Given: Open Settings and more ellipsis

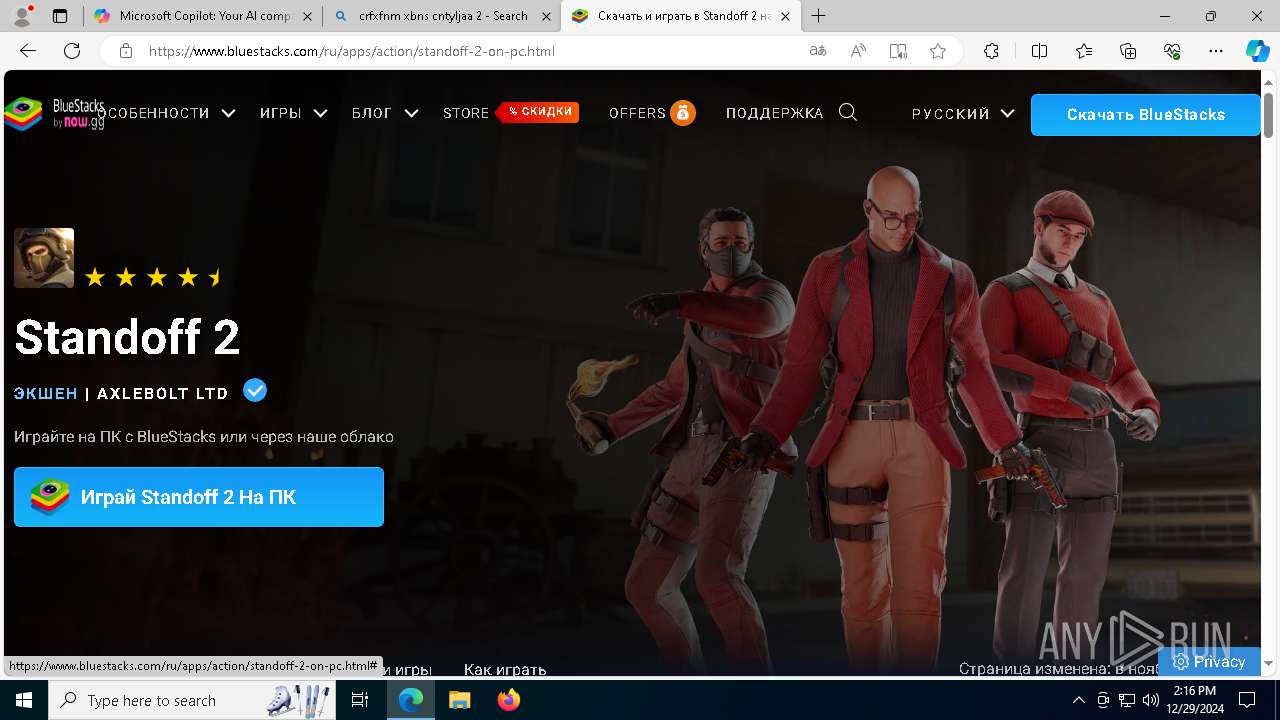Looking at the screenshot, I should [1216, 51].
